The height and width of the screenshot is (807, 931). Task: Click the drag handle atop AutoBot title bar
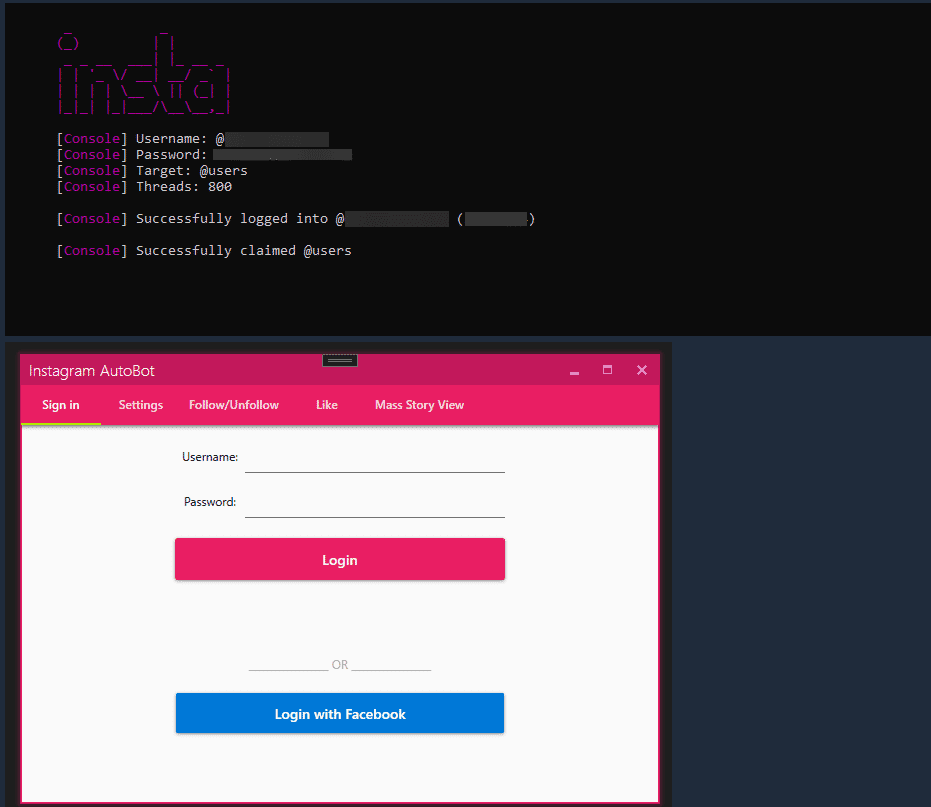pos(340,360)
